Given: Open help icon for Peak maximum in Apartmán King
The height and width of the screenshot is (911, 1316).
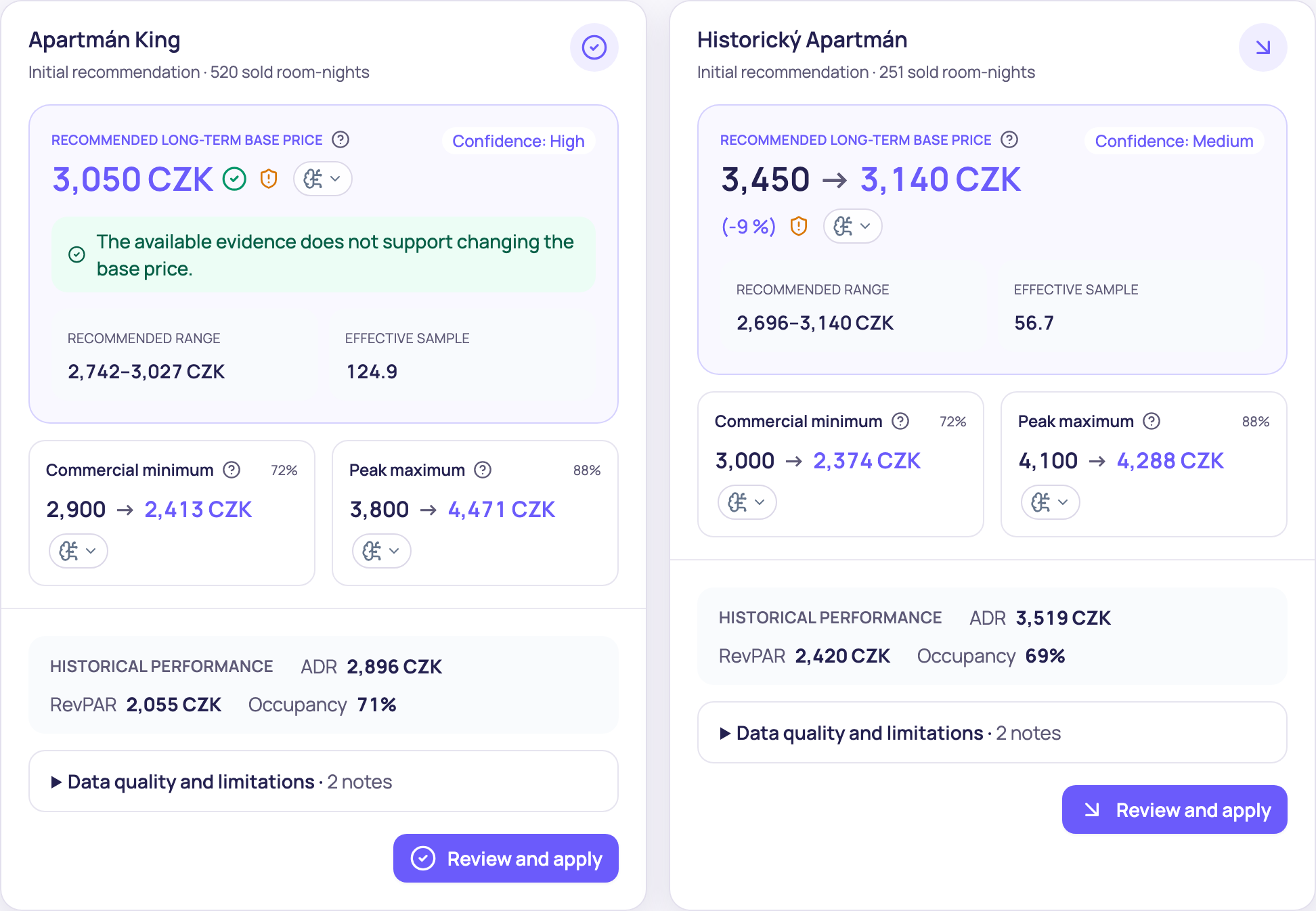Looking at the screenshot, I should click(x=483, y=470).
